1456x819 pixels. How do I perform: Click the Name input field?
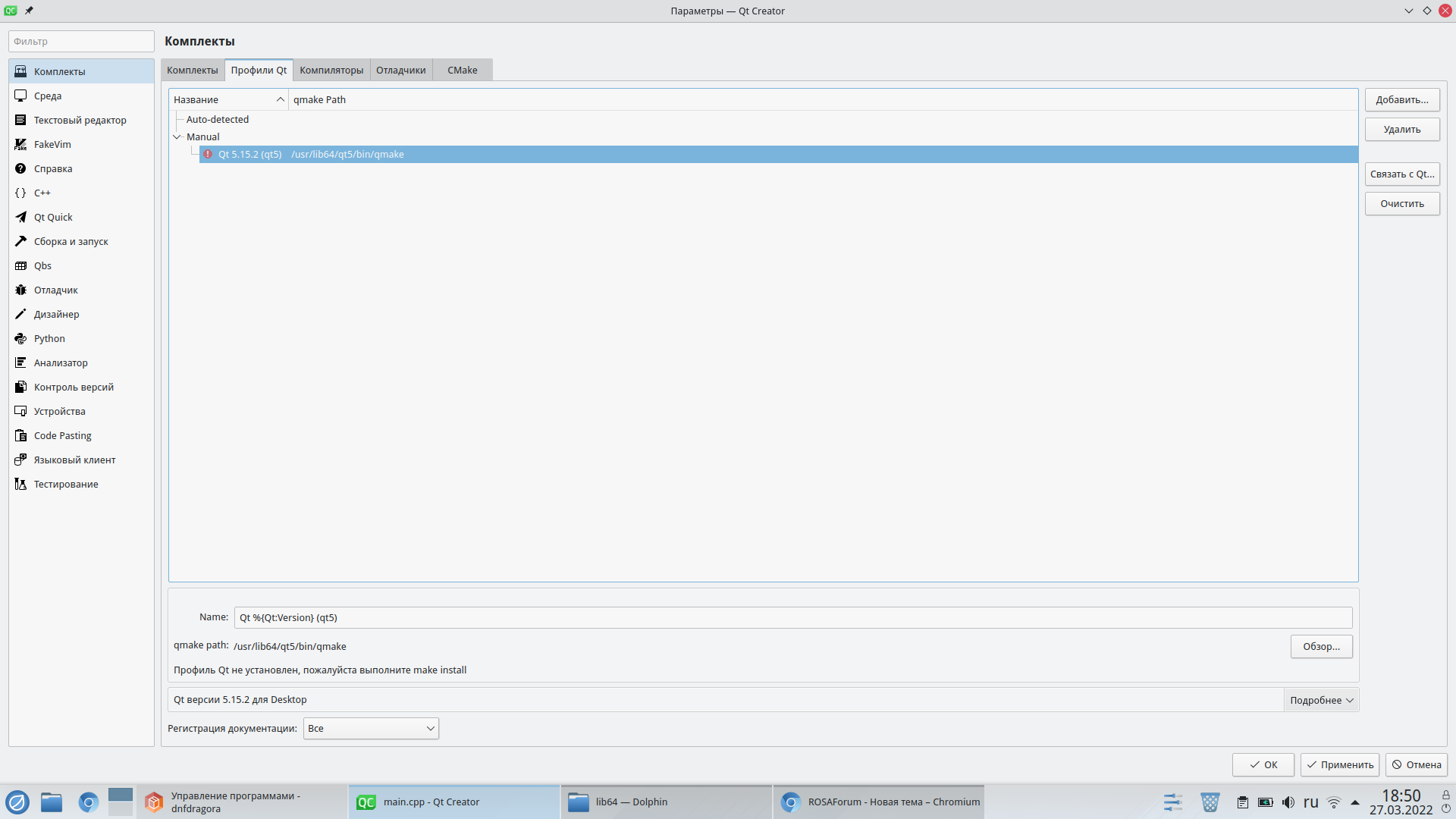tap(792, 617)
